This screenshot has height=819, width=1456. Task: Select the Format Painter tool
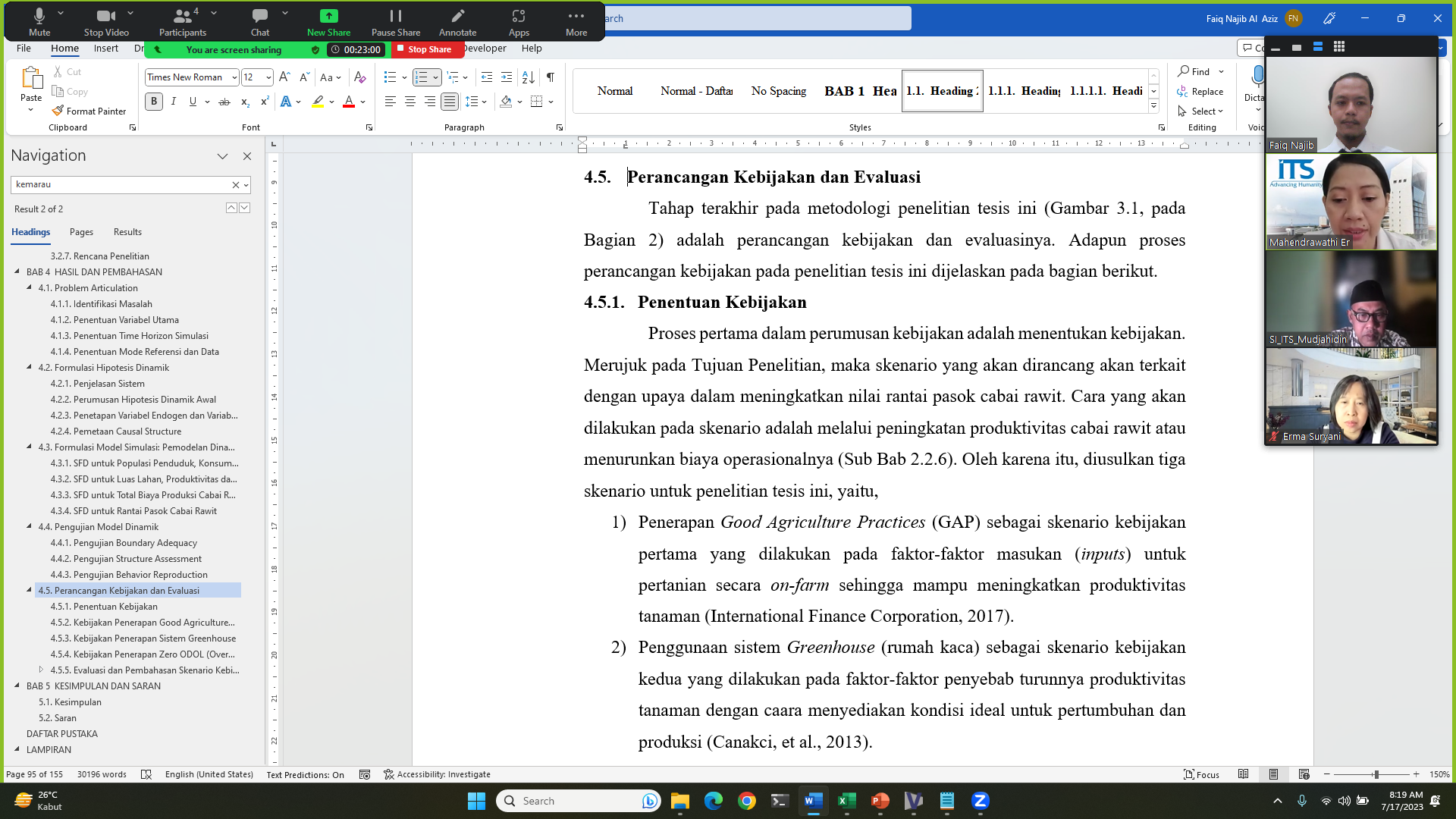point(89,111)
